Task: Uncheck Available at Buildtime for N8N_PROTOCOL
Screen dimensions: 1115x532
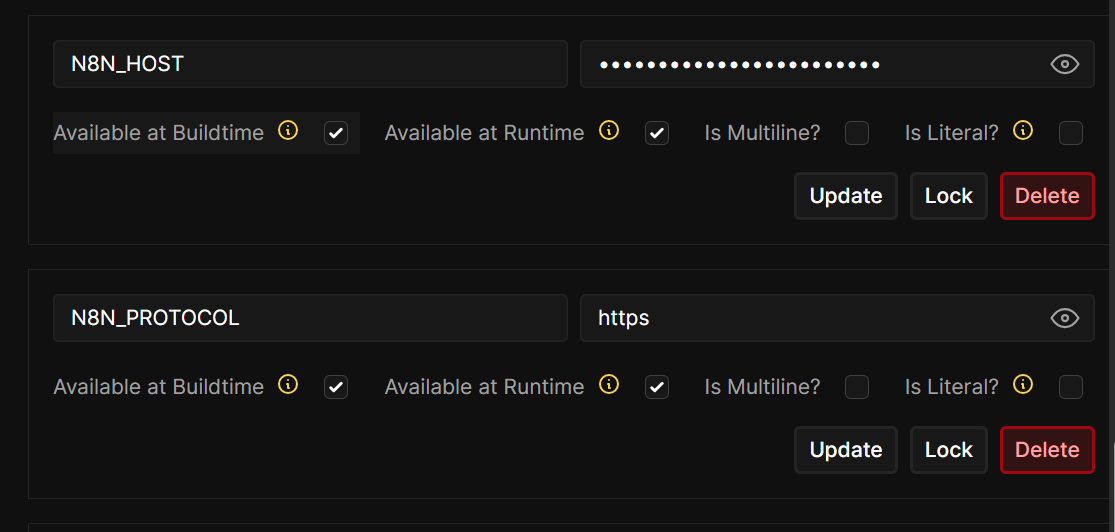Action: 336,387
